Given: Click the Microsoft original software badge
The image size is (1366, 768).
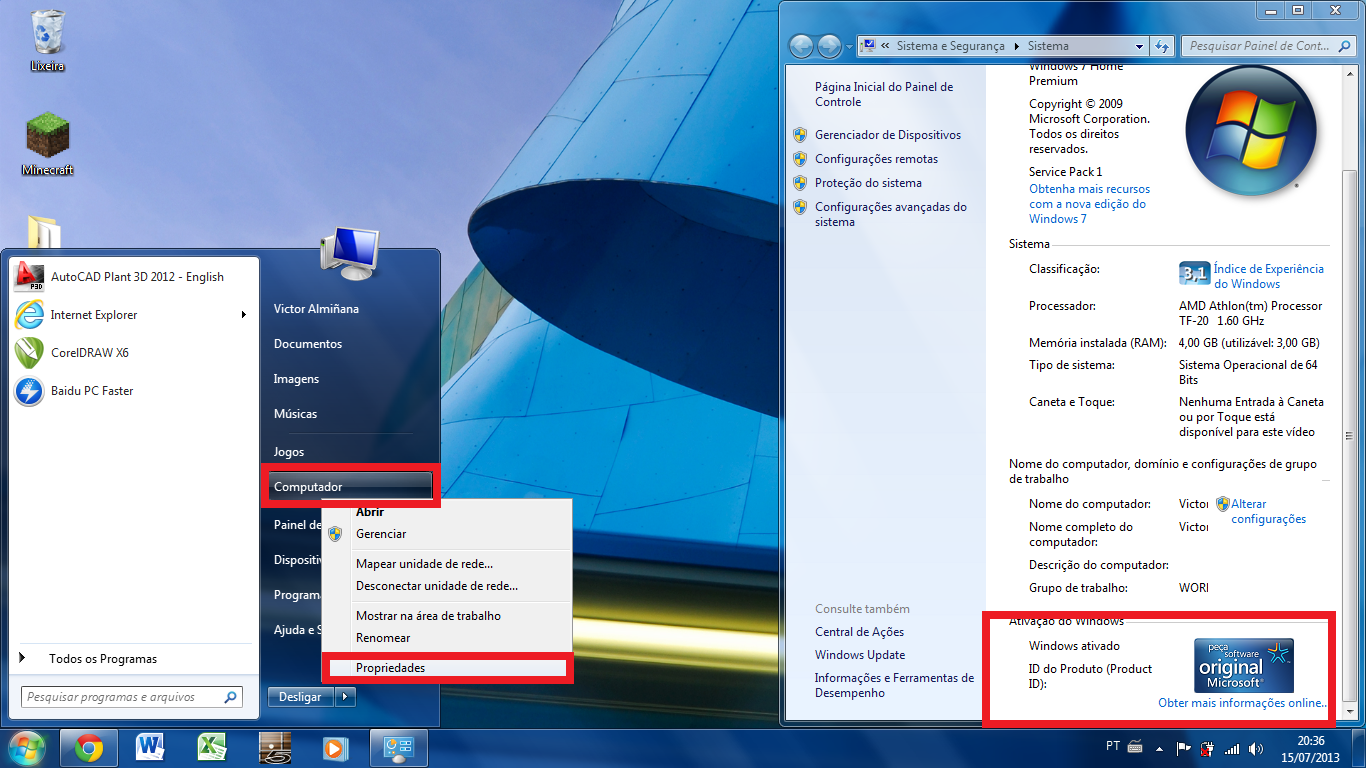Looking at the screenshot, I should (x=1244, y=666).
